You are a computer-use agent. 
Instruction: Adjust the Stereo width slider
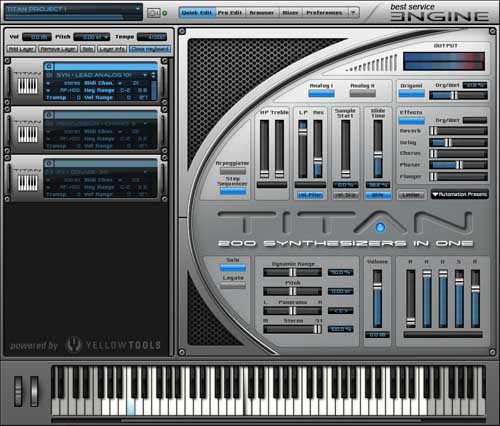(293, 329)
